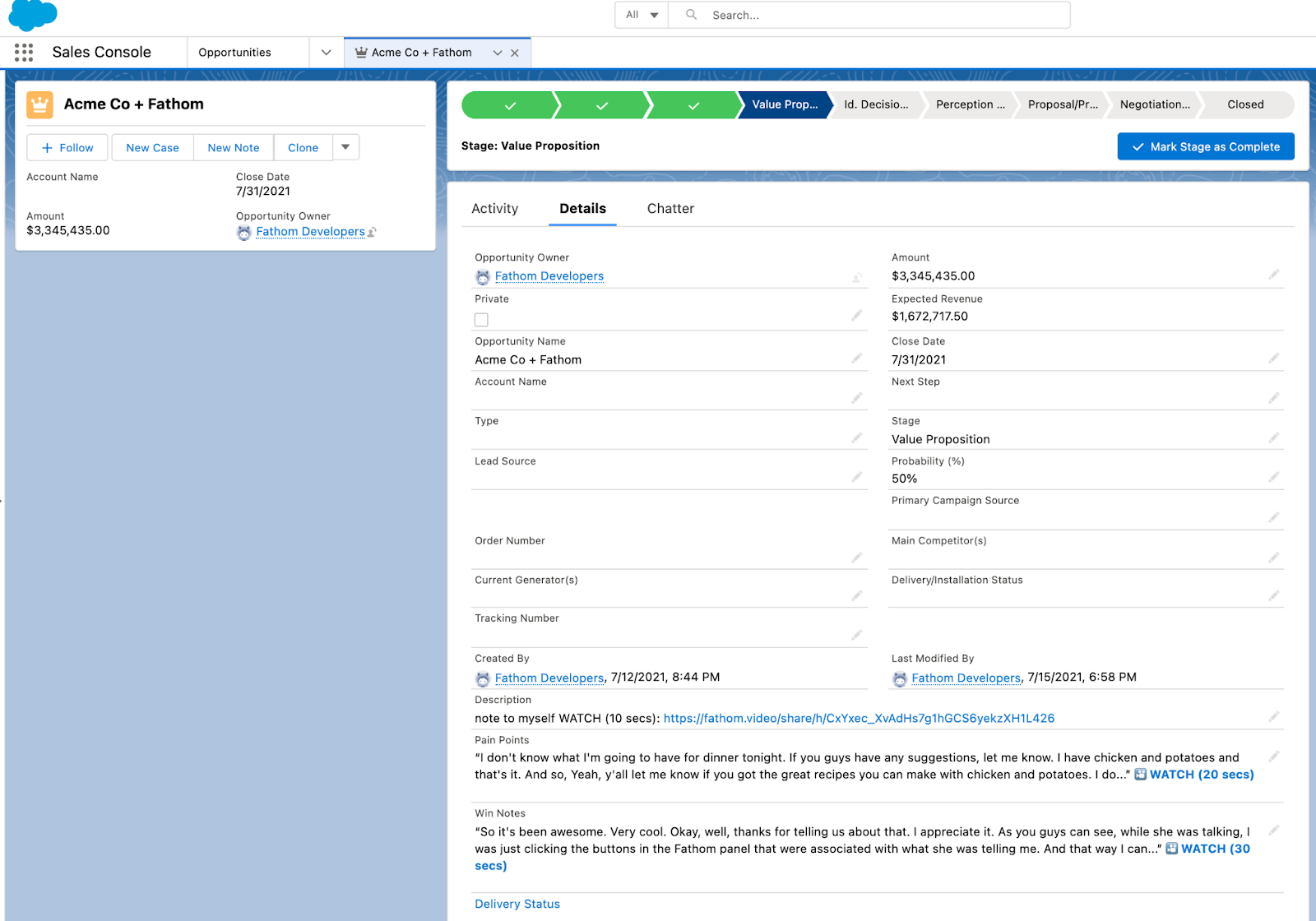Click the Salesforce cloud logo

click(33, 15)
